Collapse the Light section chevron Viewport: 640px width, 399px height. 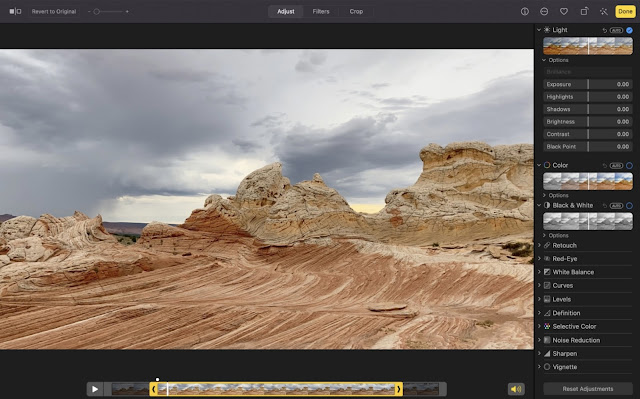coord(539,30)
